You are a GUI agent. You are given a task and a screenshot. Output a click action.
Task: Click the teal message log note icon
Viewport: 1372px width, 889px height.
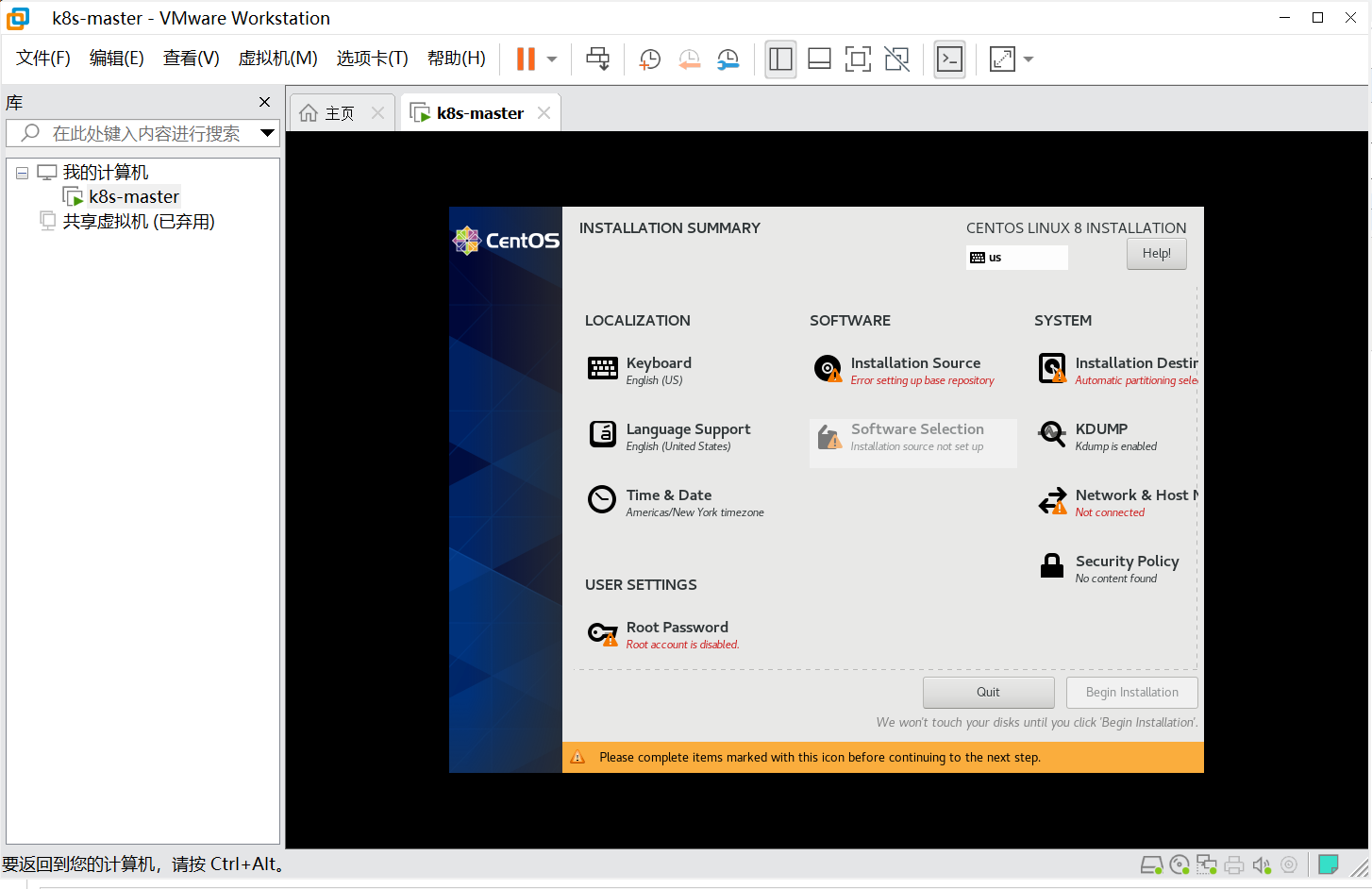1329,864
